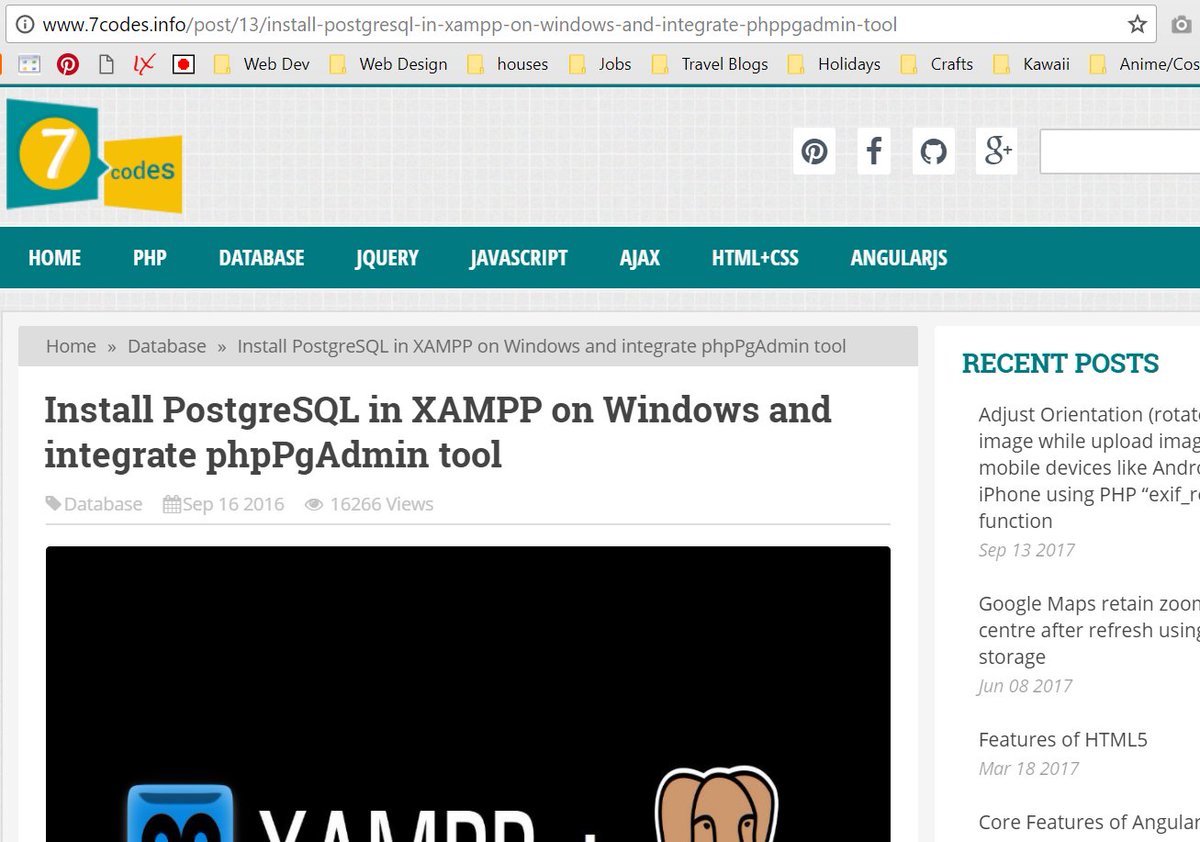Image resolution: width=1200 pixels, height=842 pixels.
Task: Open the Core Features of Angular post link
Action: [1089, 822]
